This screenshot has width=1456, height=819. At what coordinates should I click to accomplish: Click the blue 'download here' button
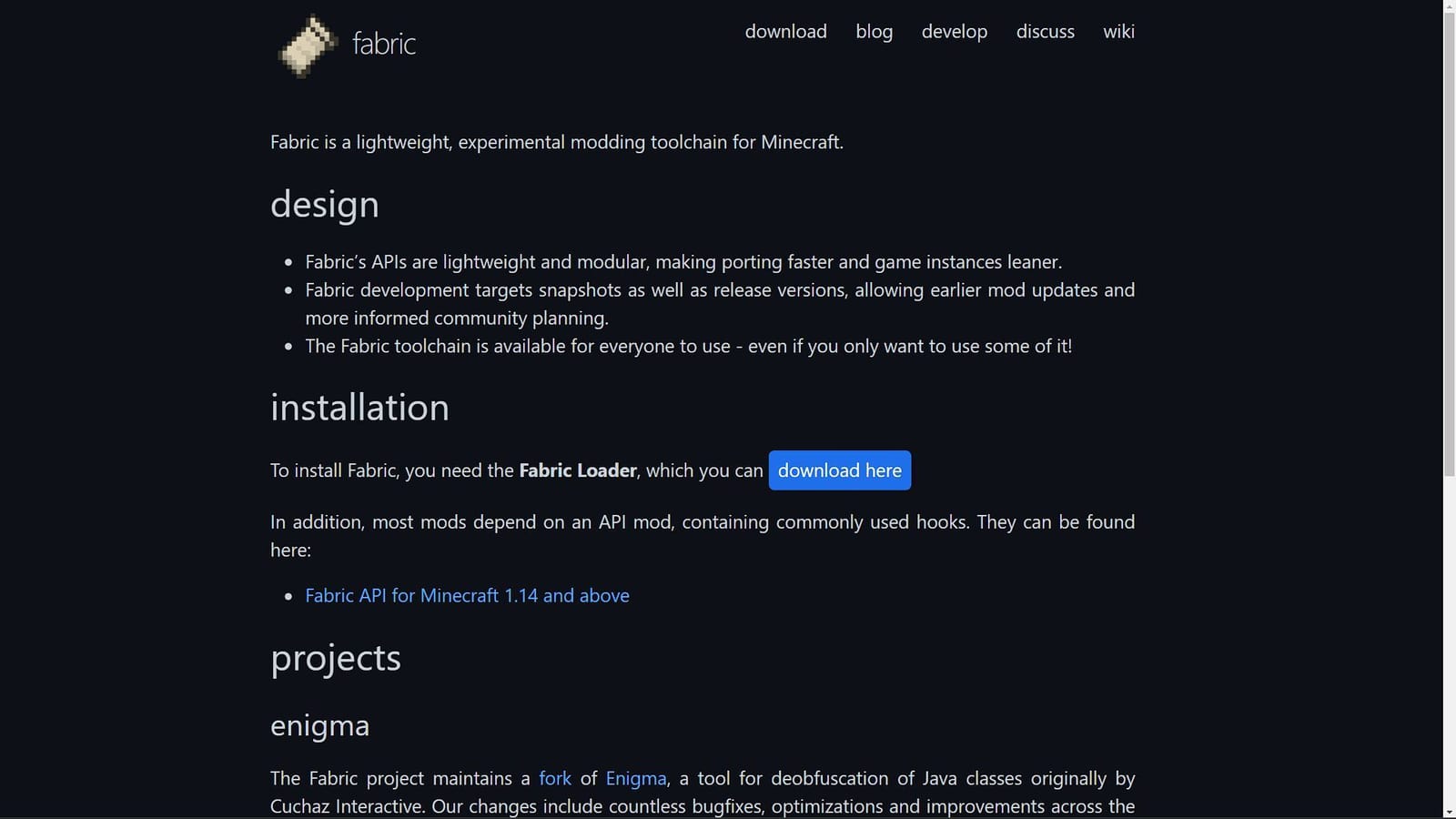839,470
